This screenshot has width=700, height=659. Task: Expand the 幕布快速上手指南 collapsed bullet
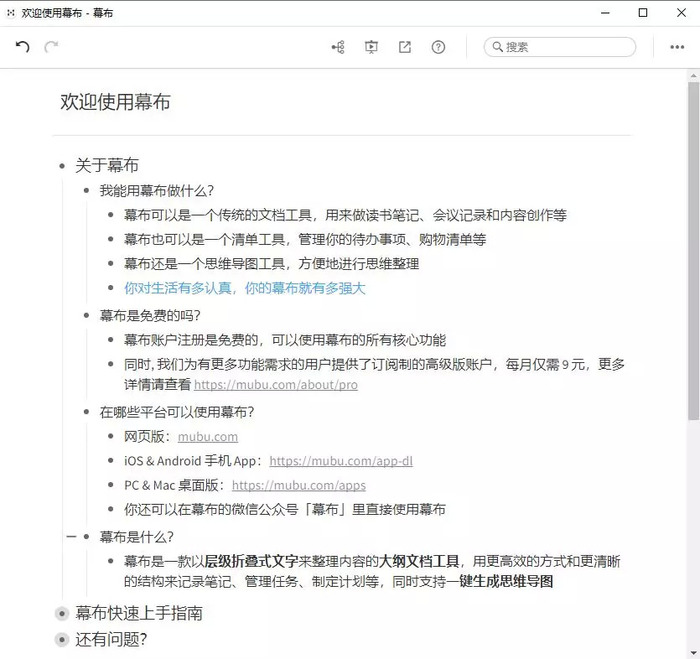click(x=62, y=613)
